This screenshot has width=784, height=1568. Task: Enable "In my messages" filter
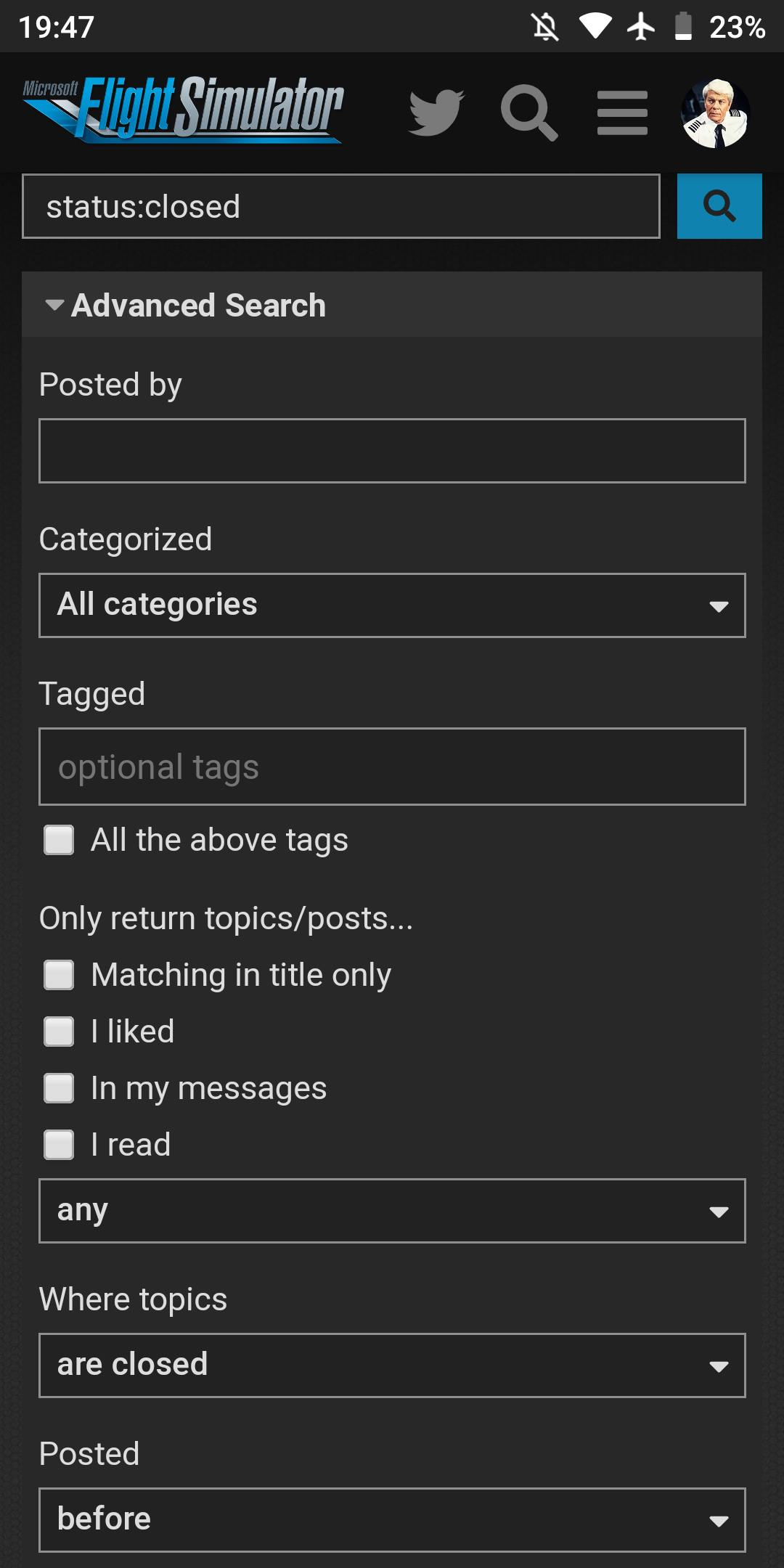pos(59,1088)
